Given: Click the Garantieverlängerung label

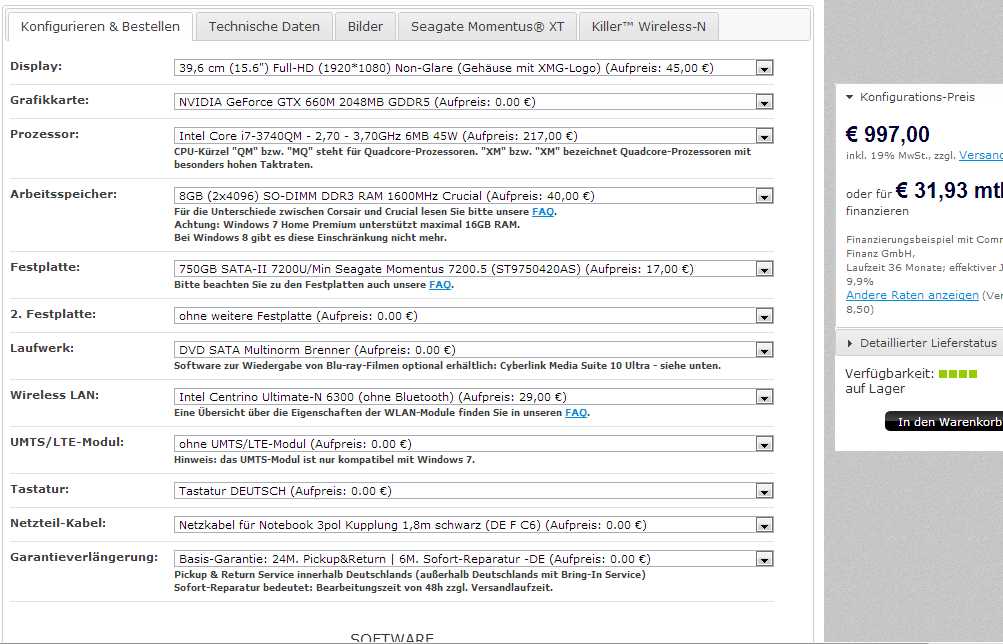Looking at the screenshot, I should (x=84, y=557).
